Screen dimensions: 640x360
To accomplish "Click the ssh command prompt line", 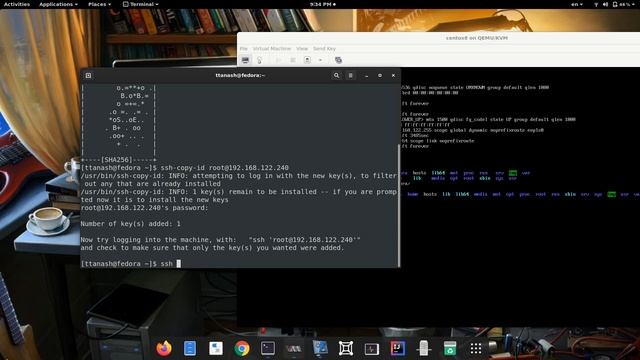I will tap(131, 264).
